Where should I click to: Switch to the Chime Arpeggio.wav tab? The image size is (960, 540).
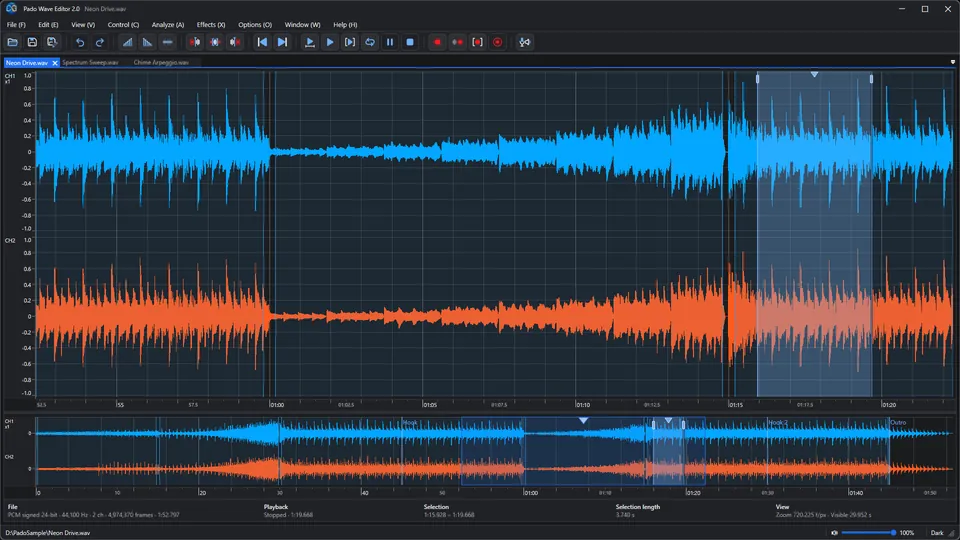(x=161, y=62)
